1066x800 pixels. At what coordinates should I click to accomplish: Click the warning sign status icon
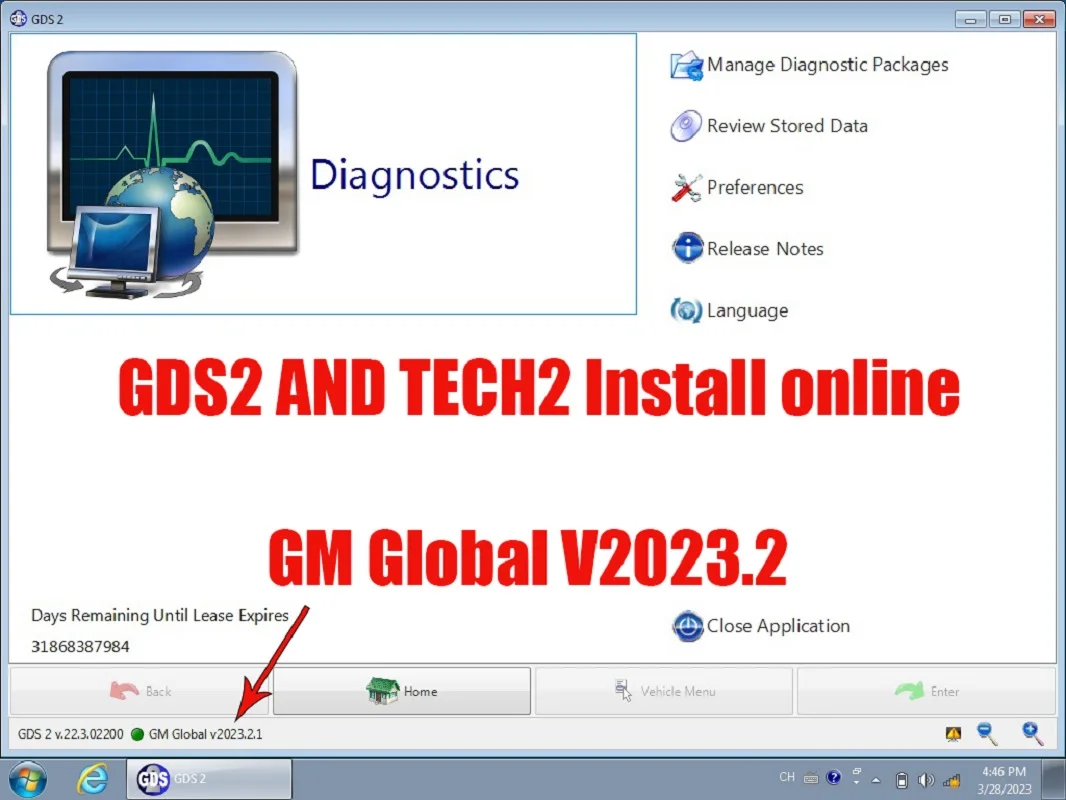coord(953,734)
